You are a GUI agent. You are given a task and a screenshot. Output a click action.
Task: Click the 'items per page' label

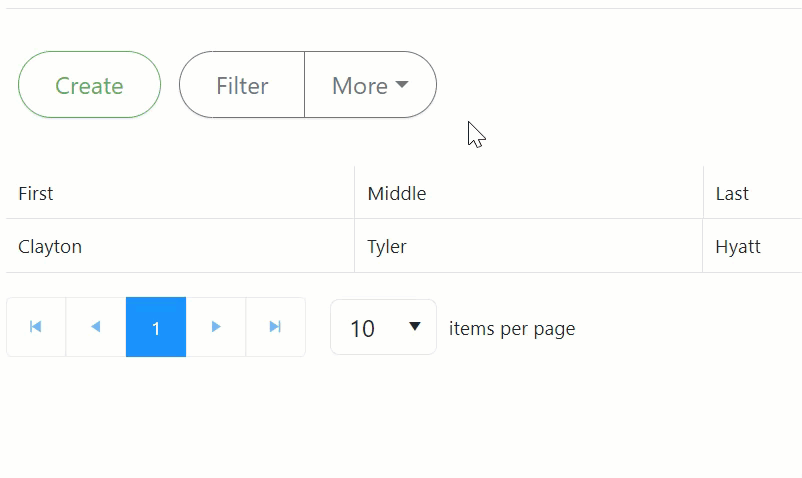click(512, 328)
